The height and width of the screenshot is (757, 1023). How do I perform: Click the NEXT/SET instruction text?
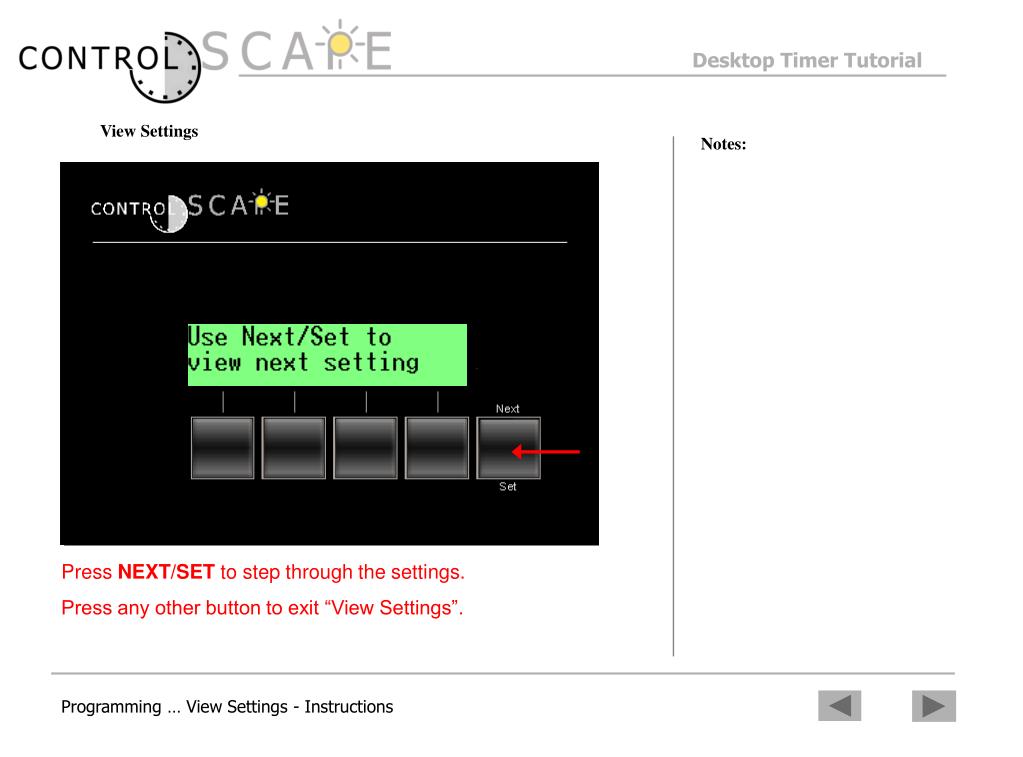click(263, 572)
